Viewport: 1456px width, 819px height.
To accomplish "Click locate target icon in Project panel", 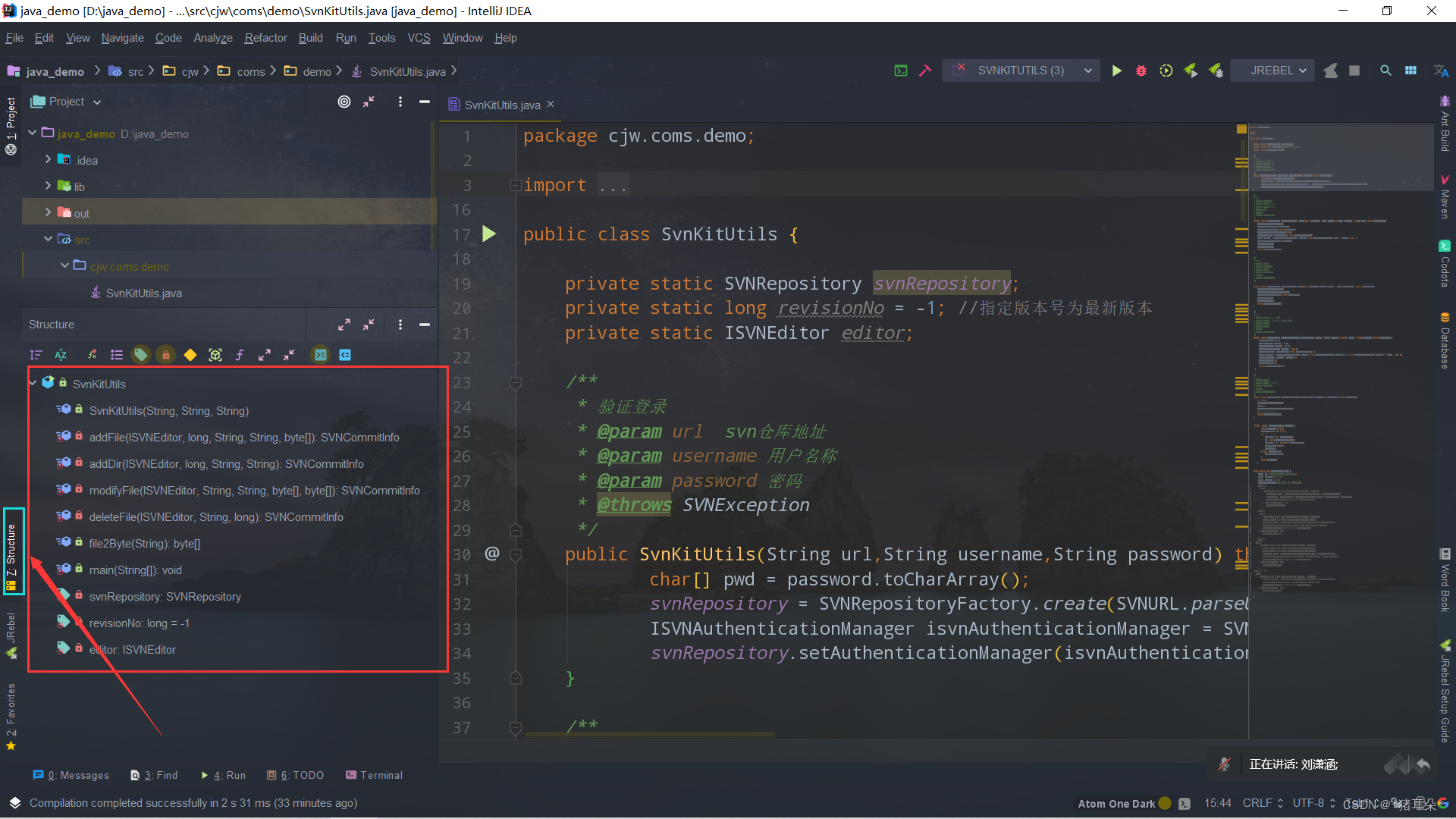I will coord(344,102).
